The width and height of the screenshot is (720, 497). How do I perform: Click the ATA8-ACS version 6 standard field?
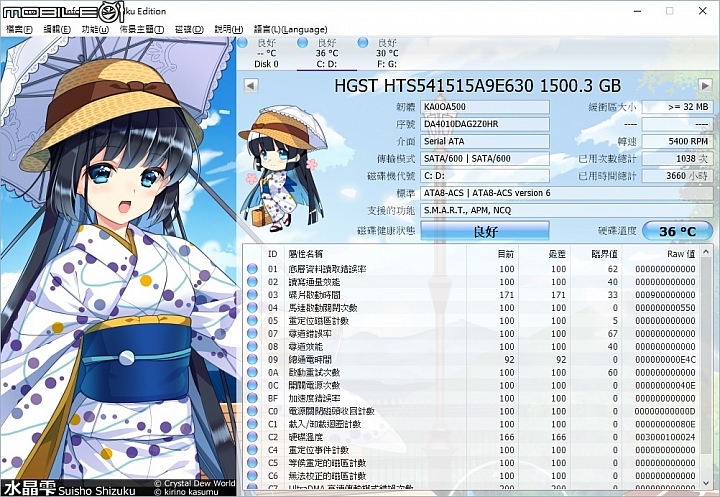pos(567,193)
